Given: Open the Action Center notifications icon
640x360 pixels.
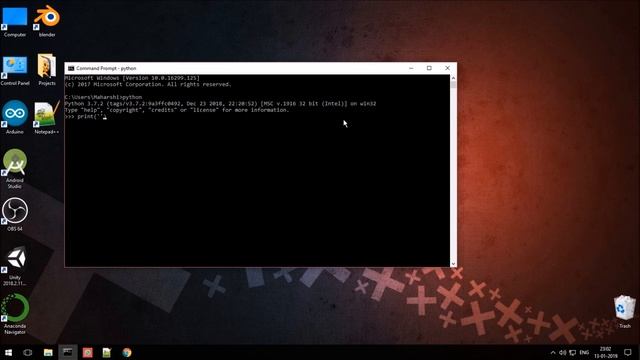Looking at the screenshot, I should (x=628, y=353).
